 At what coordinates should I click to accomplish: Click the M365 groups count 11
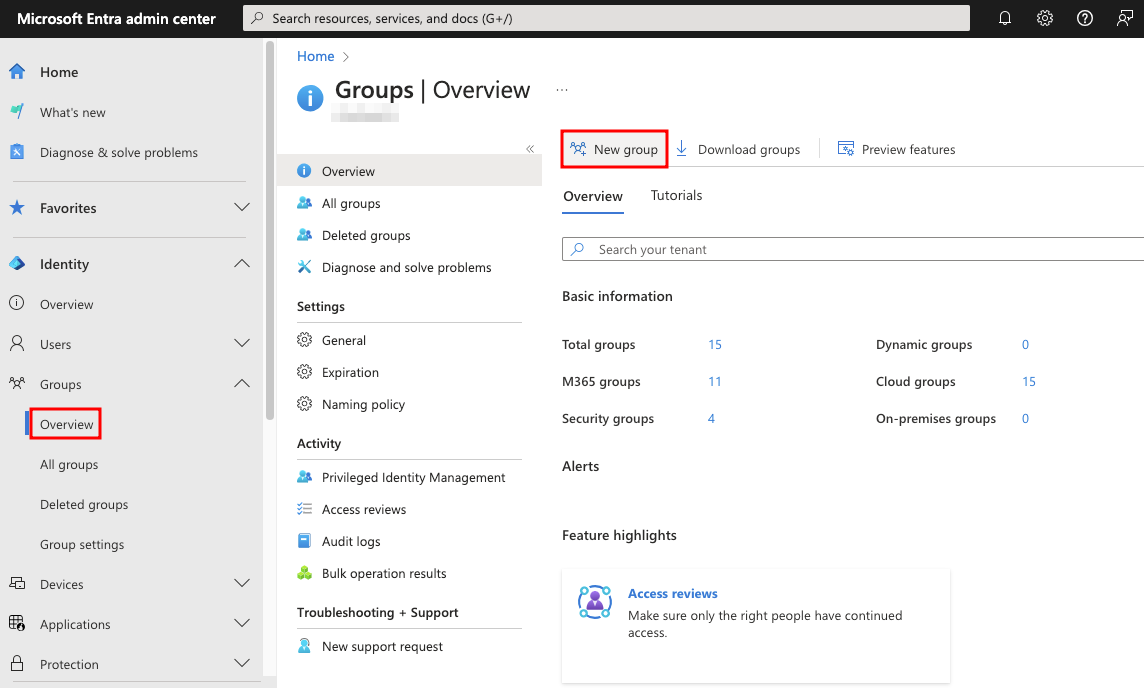(714, 382)
